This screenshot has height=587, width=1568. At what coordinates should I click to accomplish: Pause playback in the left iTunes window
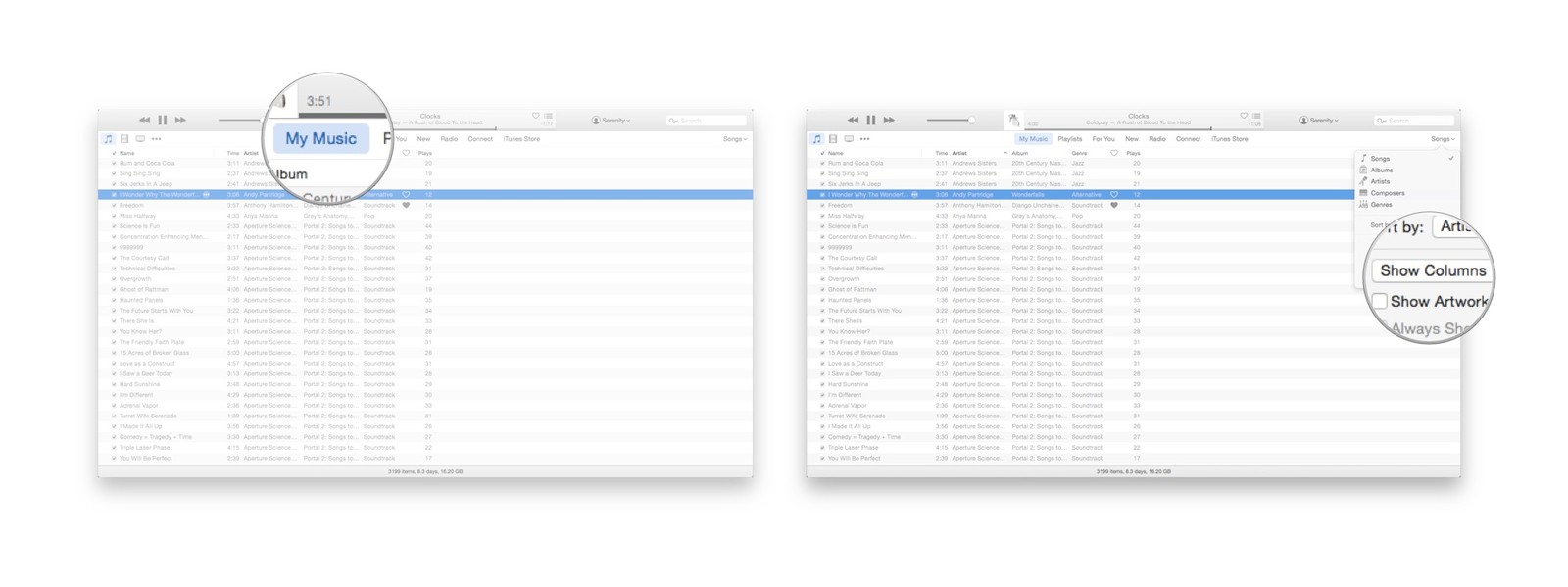click(x=163, y=120)
